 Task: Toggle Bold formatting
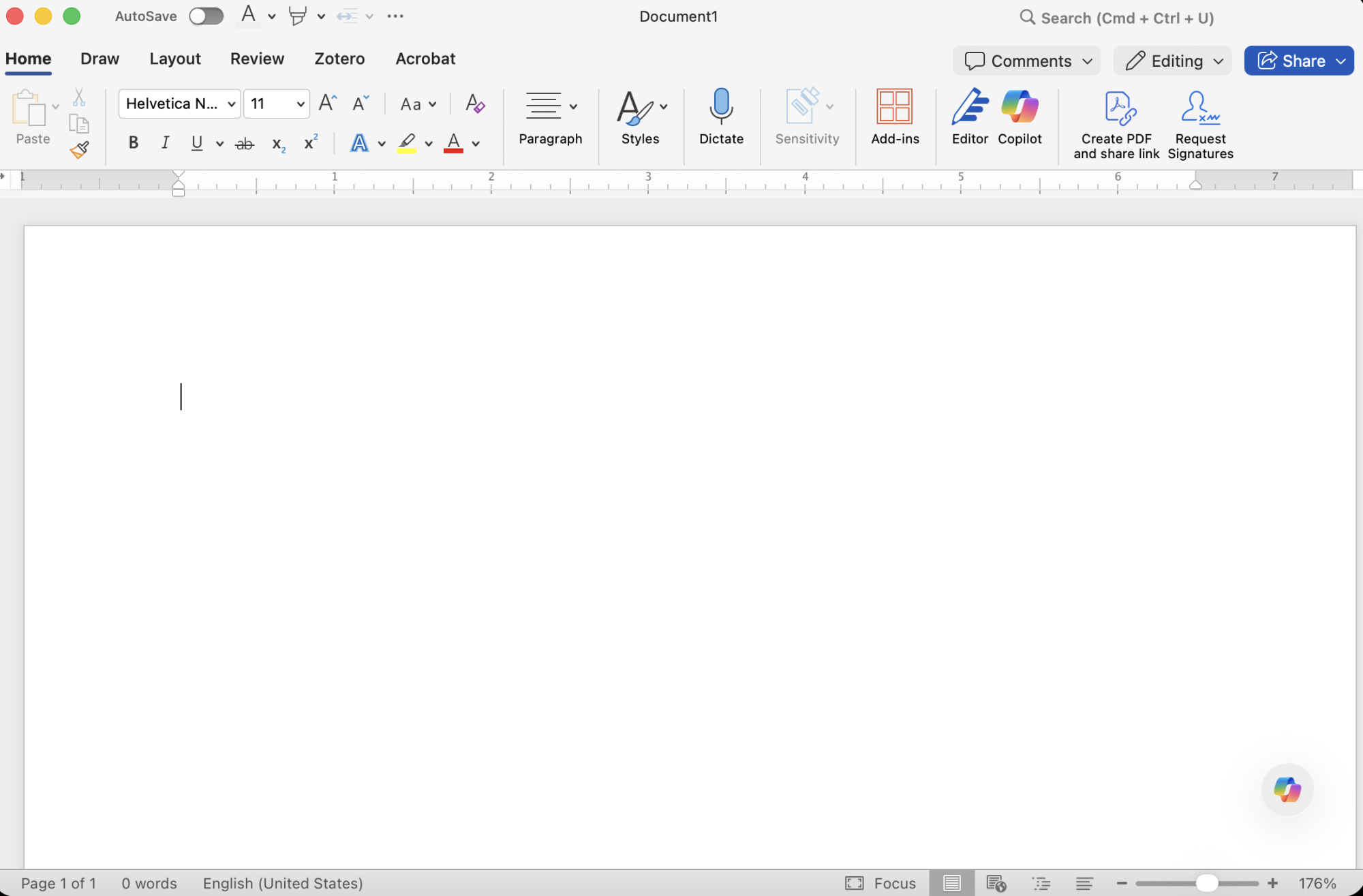(x=134, y=143)
